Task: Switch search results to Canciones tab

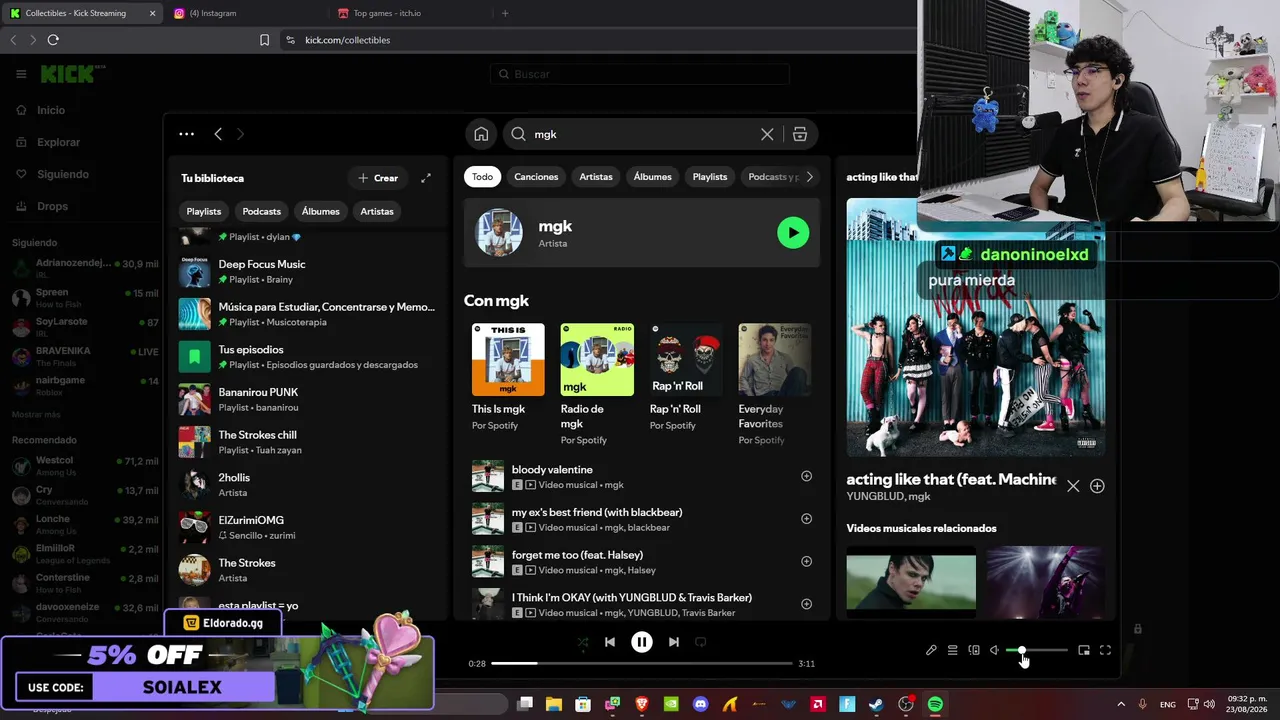Action: coord(536,177)
